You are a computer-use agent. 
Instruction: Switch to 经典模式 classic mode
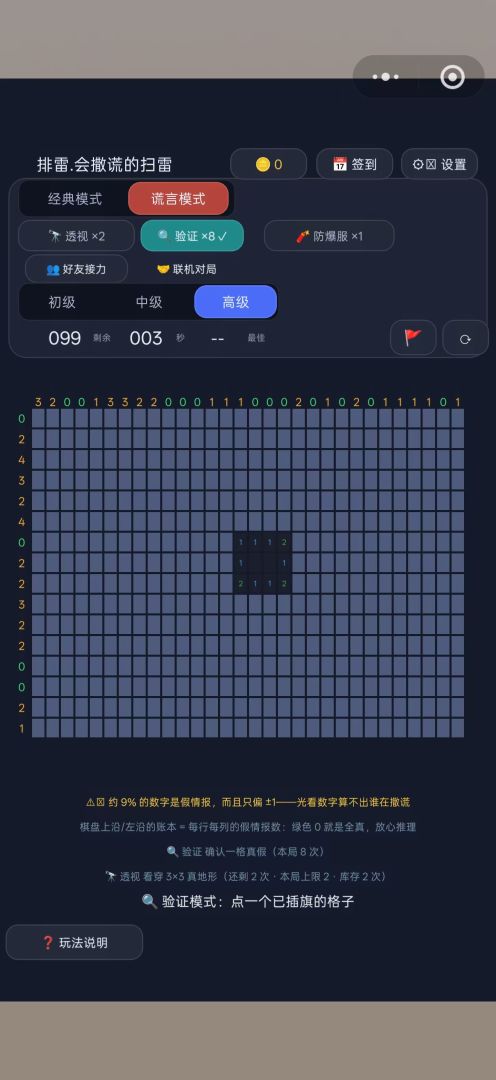(x=74, y=199)
